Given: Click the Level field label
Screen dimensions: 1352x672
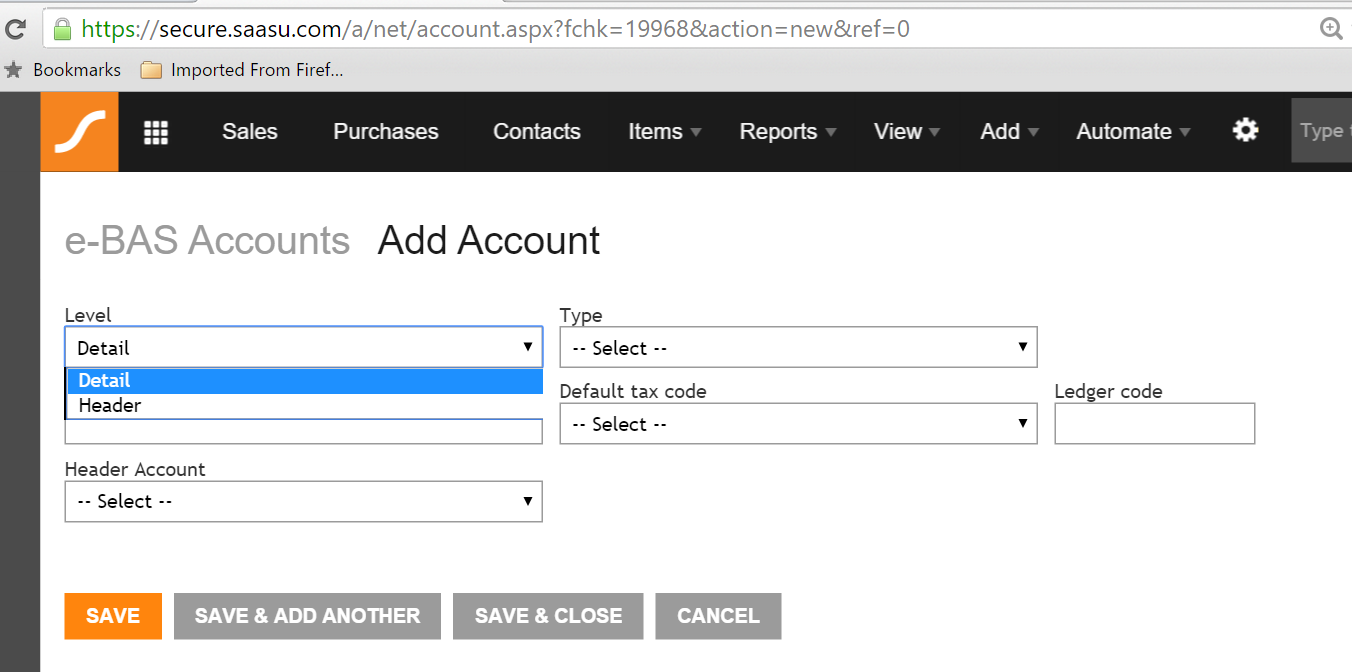Looking at the screenshot, I should tap(88, 315).
